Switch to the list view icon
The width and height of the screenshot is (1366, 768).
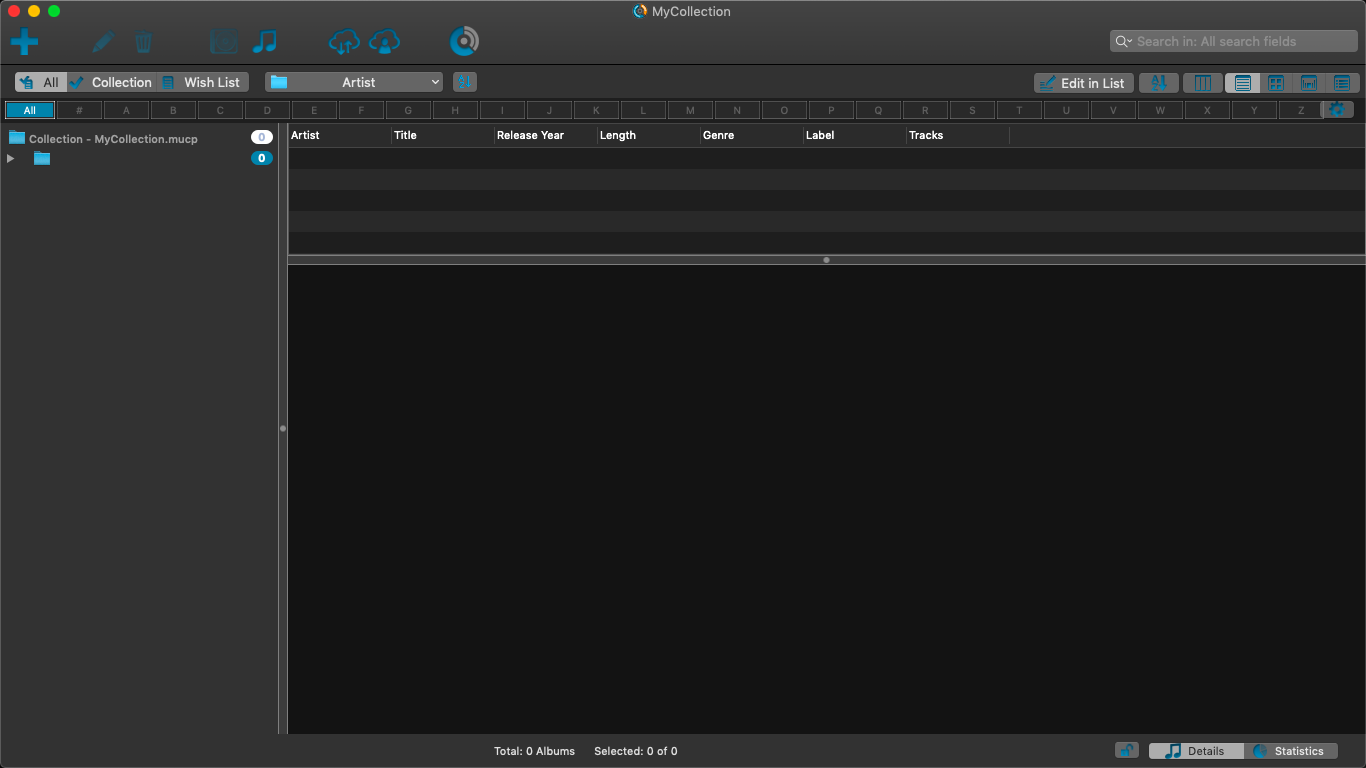pos(1242,83)
